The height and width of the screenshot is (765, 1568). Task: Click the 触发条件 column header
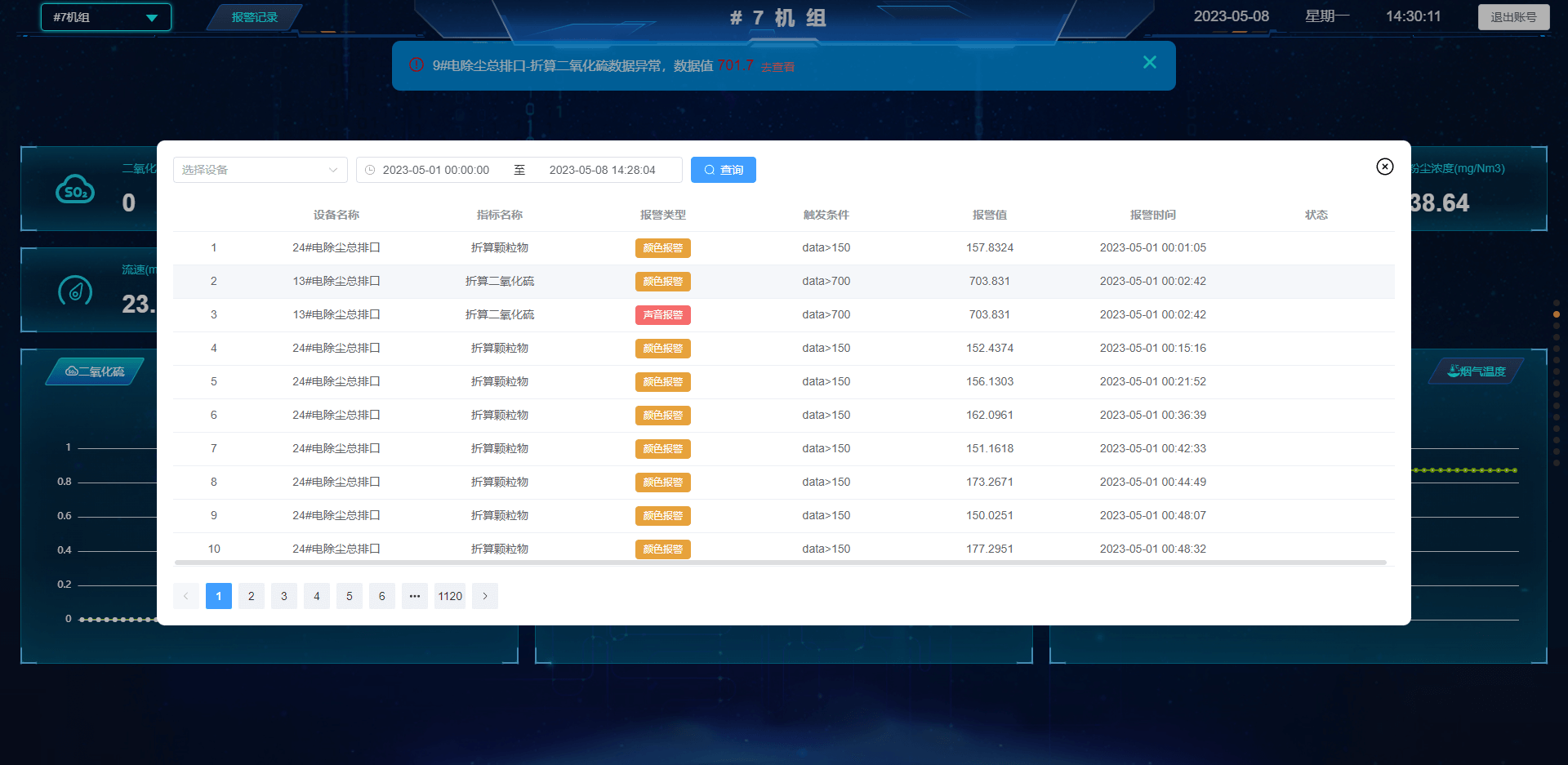coord(826,215)
